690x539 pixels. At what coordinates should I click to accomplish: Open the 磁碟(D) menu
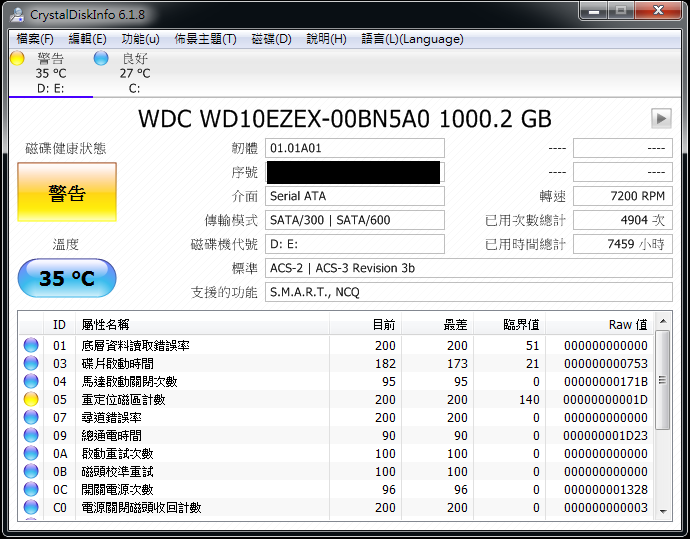[272, 39]
